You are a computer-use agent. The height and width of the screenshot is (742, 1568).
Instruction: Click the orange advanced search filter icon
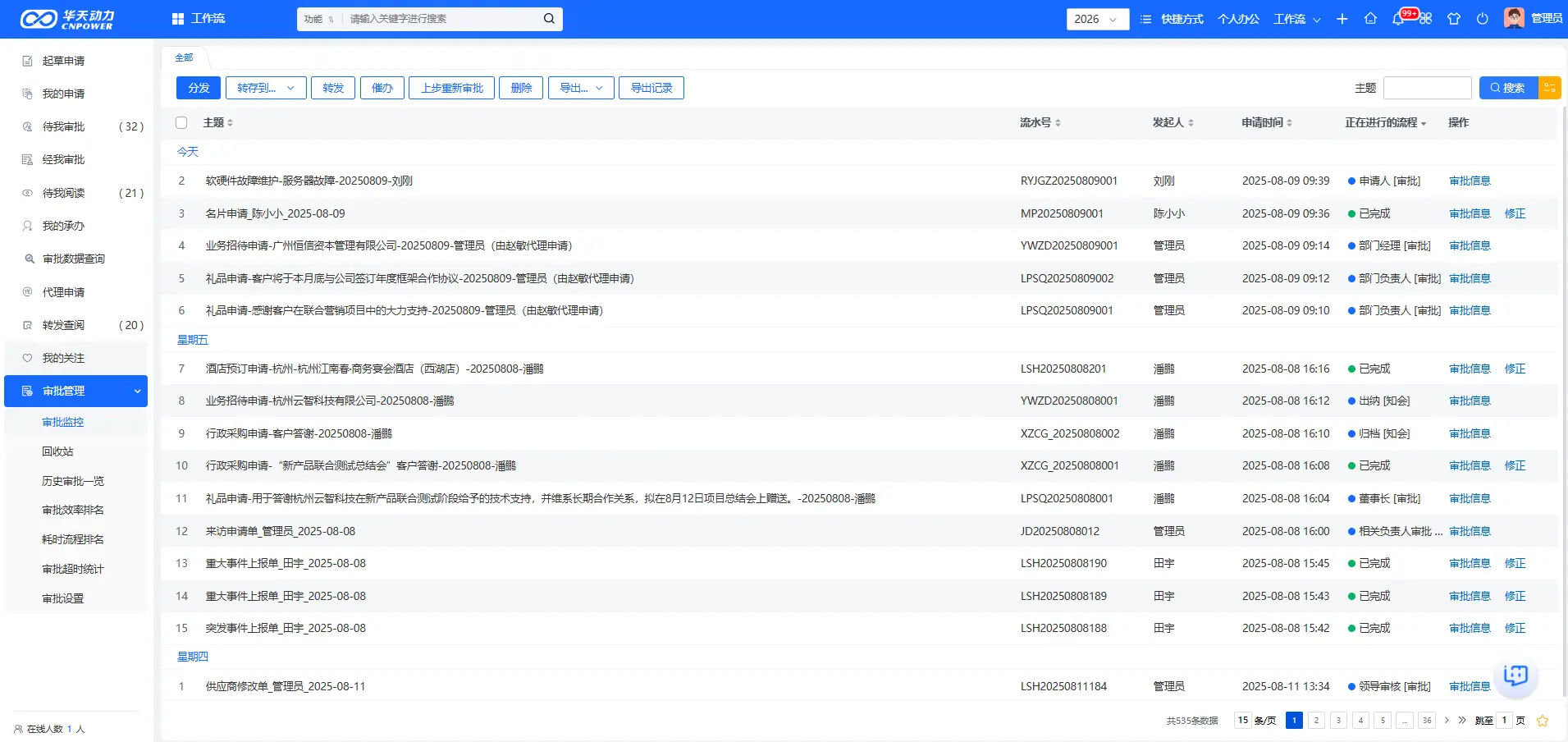(1550, 88)
